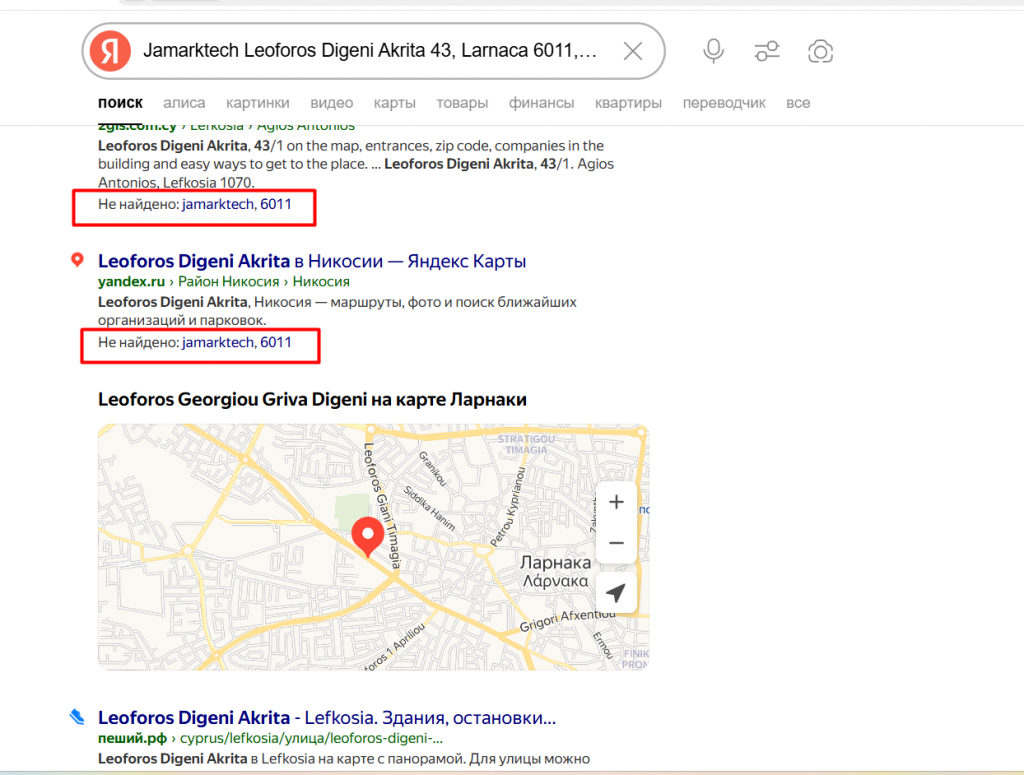This screenshot has height=775, width=1024.
Task: Switch to the видео tab
Action: coord(332,103)
